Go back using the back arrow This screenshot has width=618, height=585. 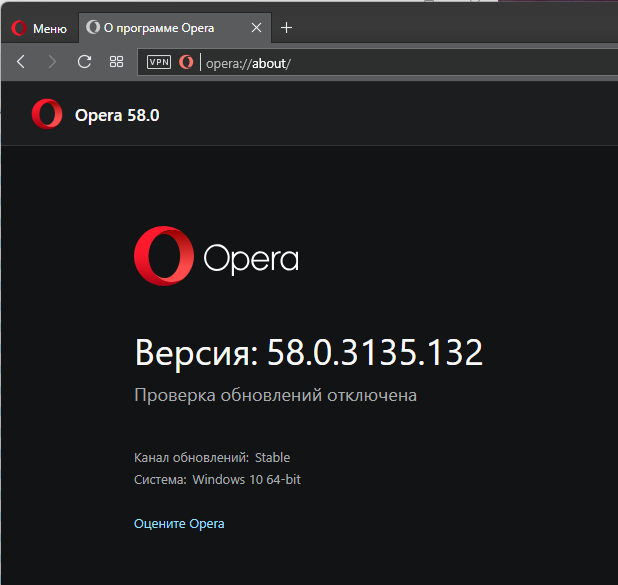[x=21, y=62]
